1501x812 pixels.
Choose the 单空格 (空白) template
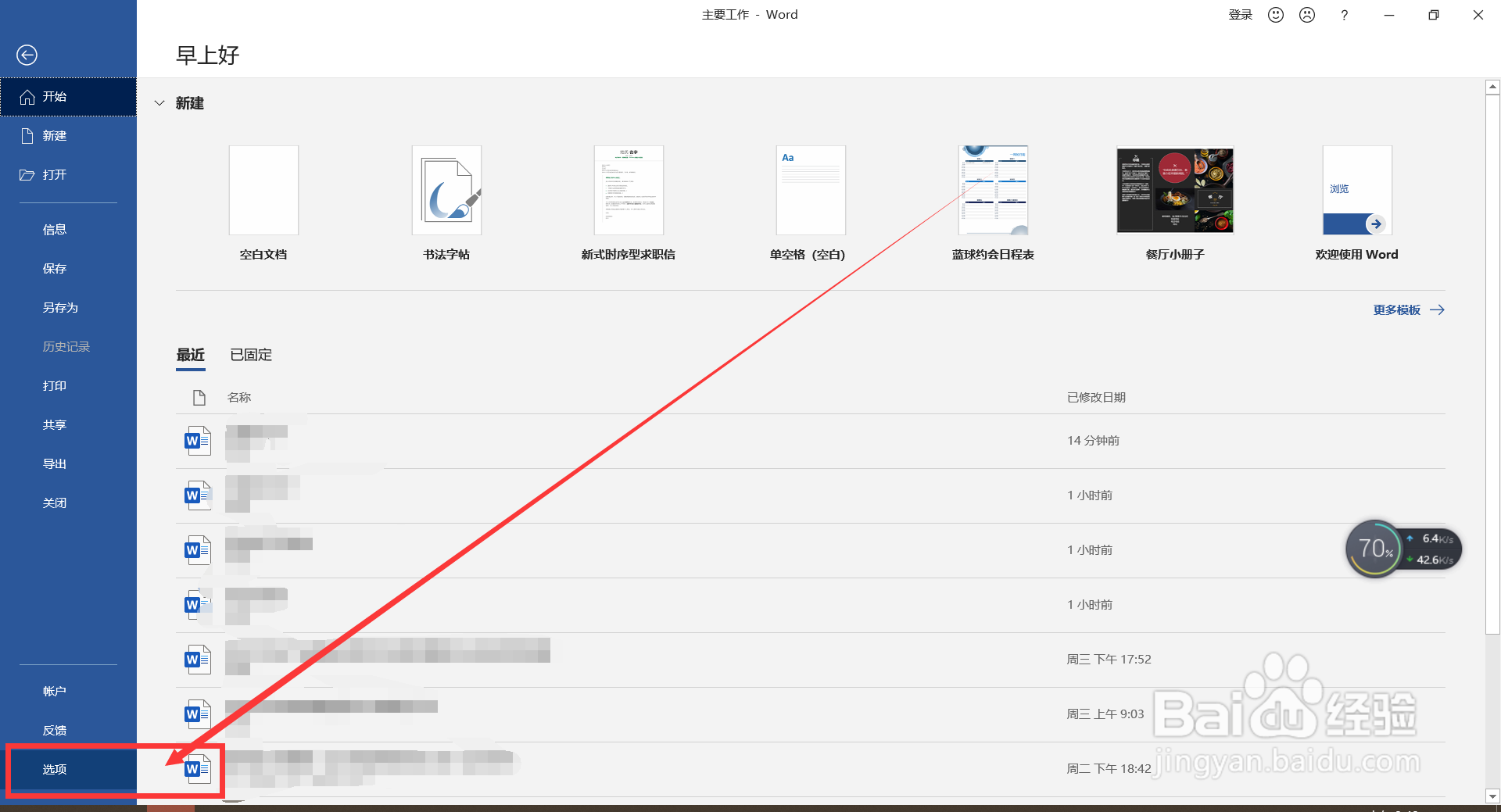(x=810, y=203)
